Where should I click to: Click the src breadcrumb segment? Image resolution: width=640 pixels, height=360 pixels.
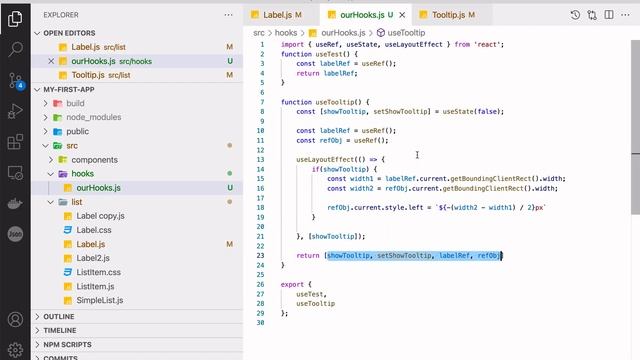click(x=259, y=33)
